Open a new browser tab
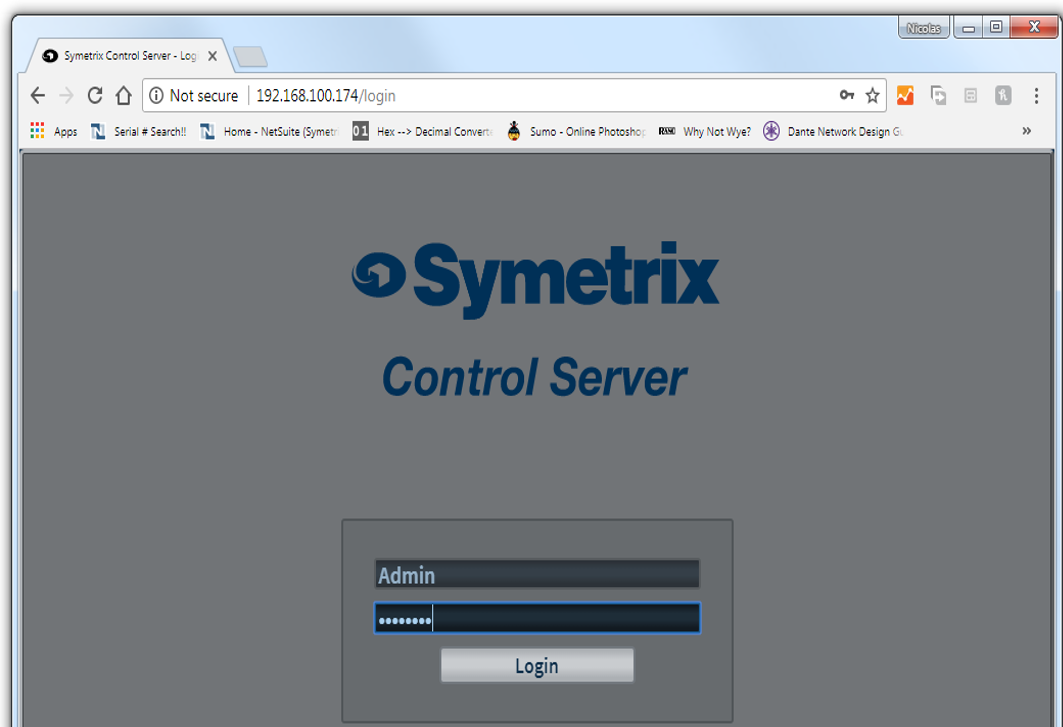This screenshot has height=727, width=1063. 250,57
